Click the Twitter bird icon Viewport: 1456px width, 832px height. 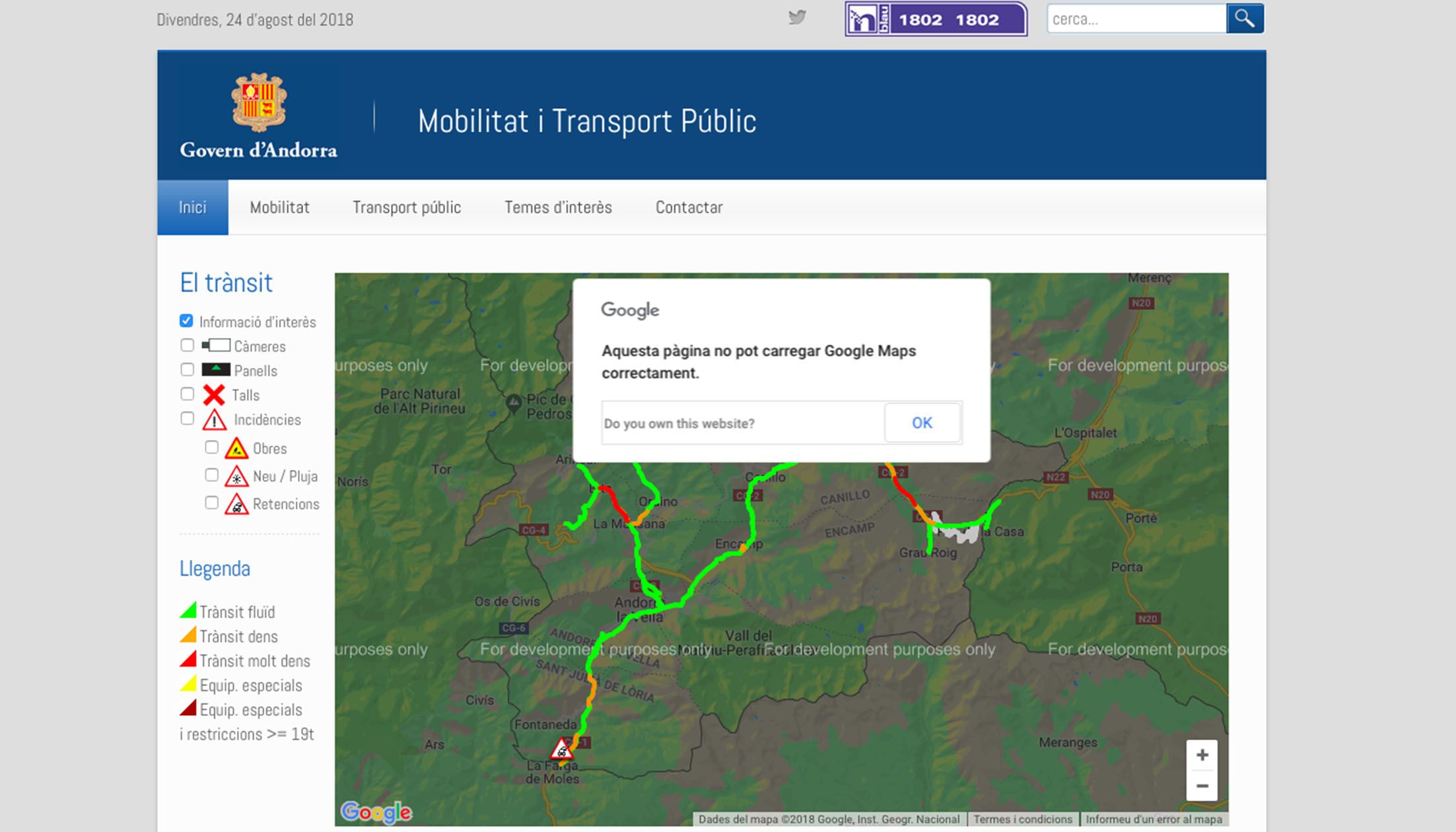click(x=797, y=17)
